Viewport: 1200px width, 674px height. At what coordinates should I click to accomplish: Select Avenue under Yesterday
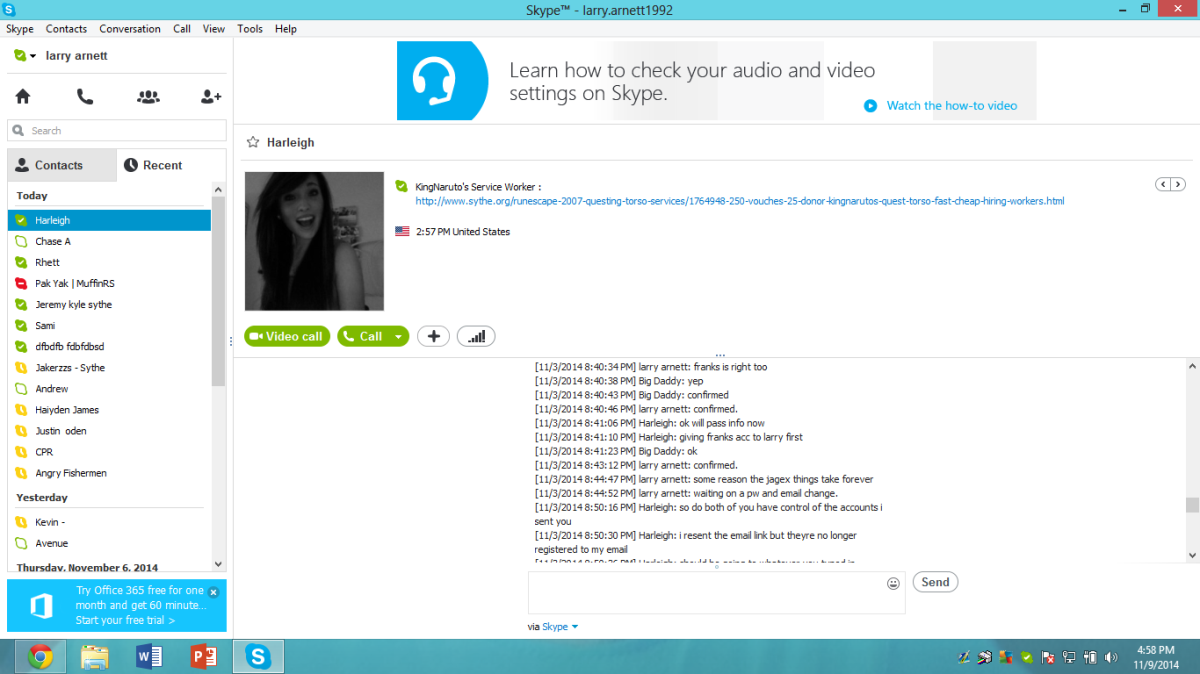(x=109, y=543)
